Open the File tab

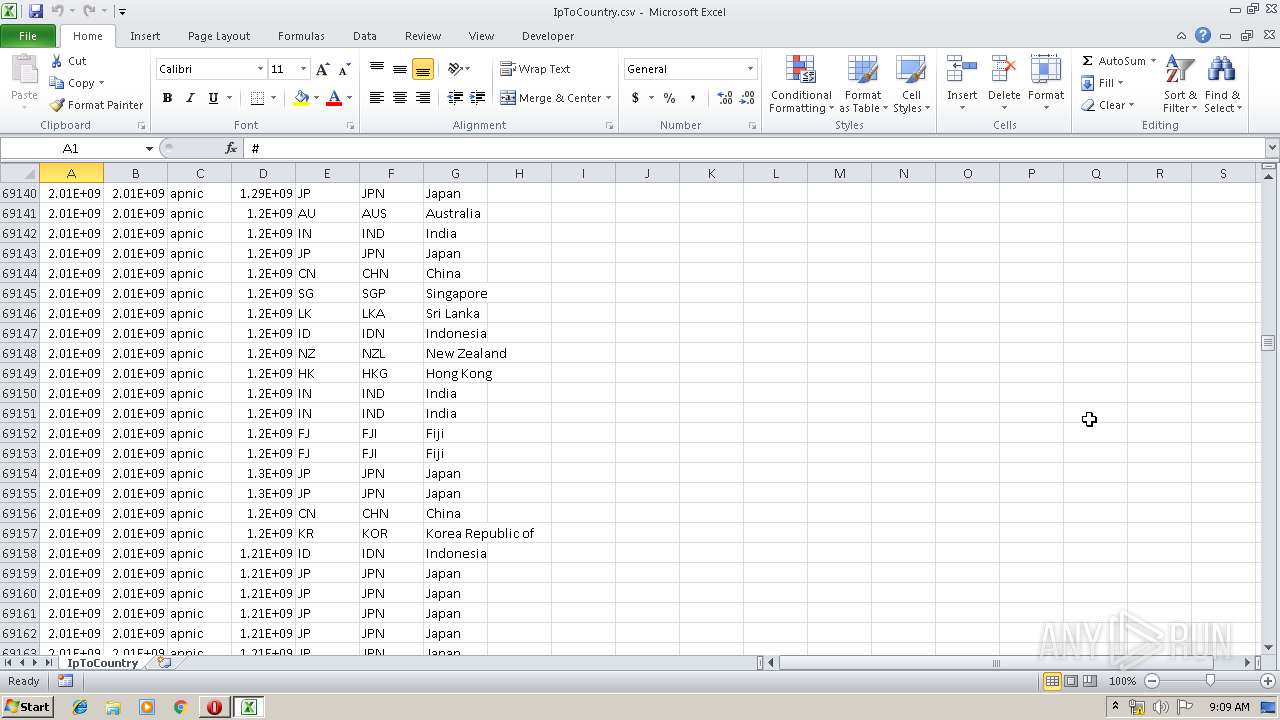[28, 36]
